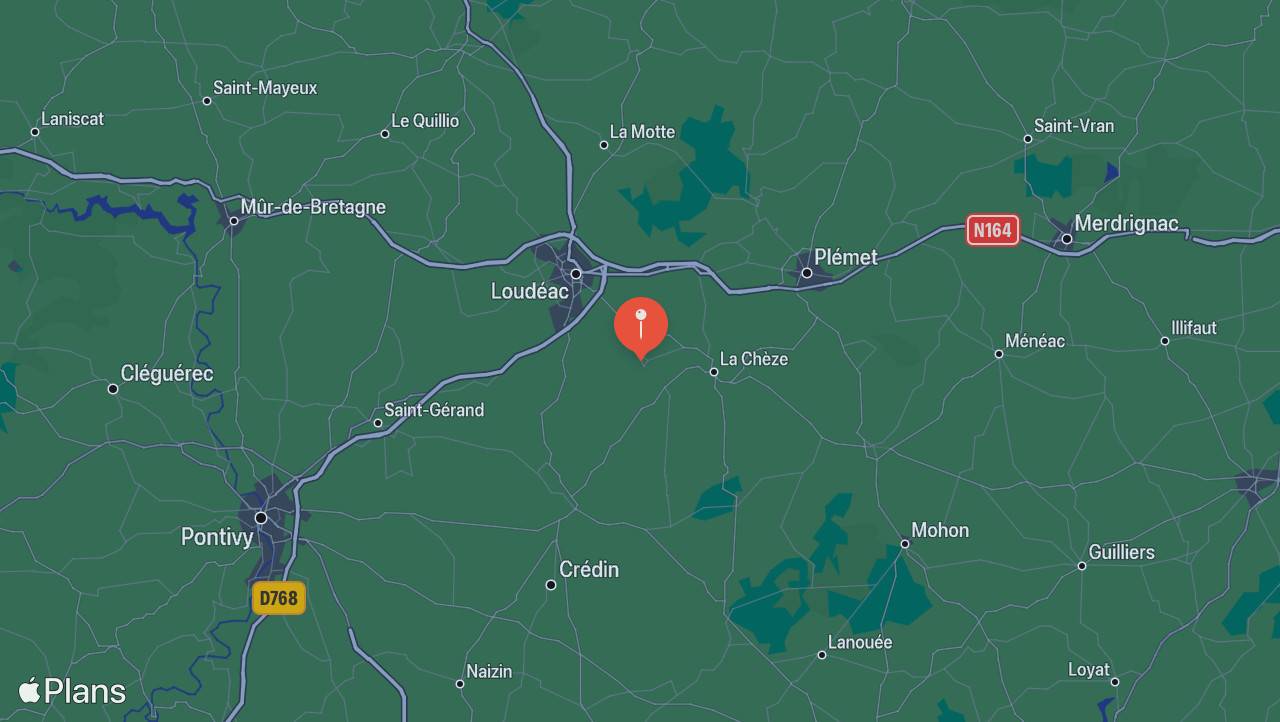Select the Loudéac city dot
This screenshot has width=1280, height=722.
[576, 273]
